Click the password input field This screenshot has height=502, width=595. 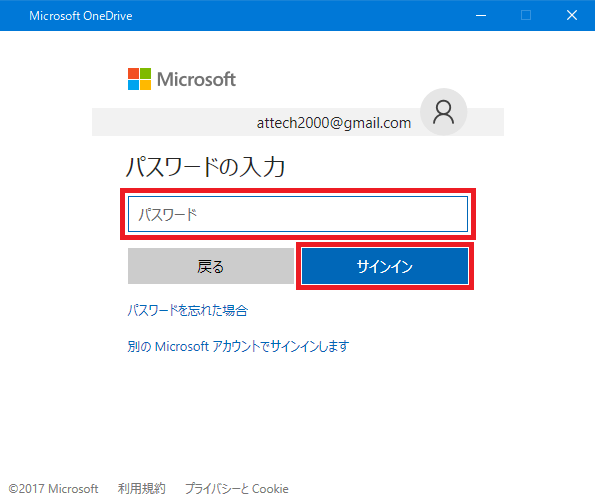point(298,214)
